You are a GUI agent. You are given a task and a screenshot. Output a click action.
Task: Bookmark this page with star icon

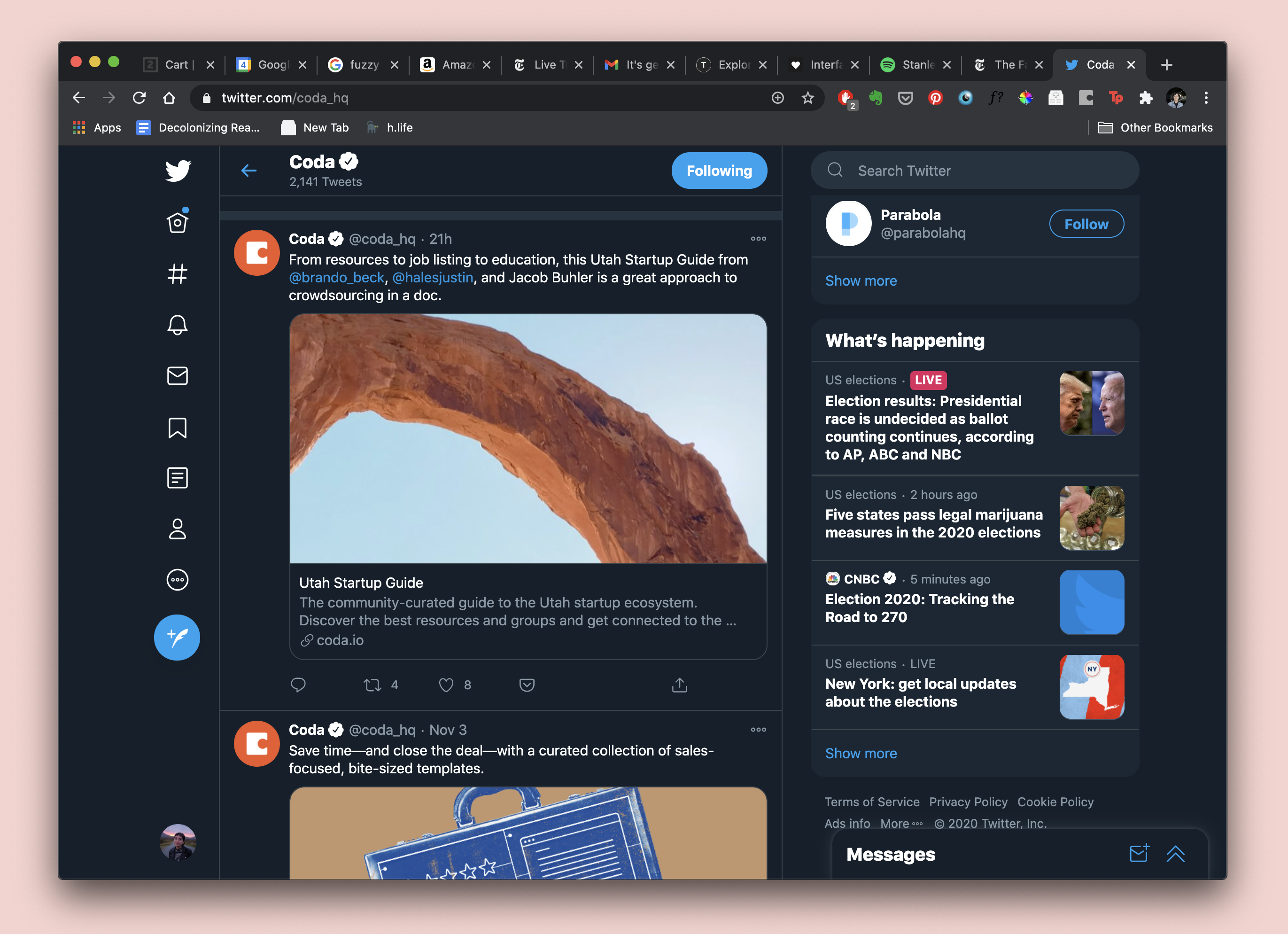click(x=807, y=98)
